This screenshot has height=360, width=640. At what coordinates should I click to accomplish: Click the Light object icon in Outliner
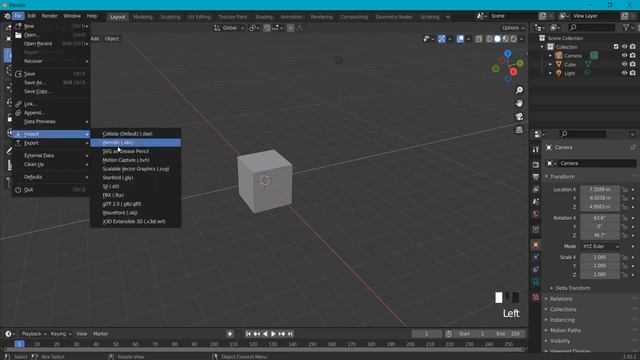point(559,73)
